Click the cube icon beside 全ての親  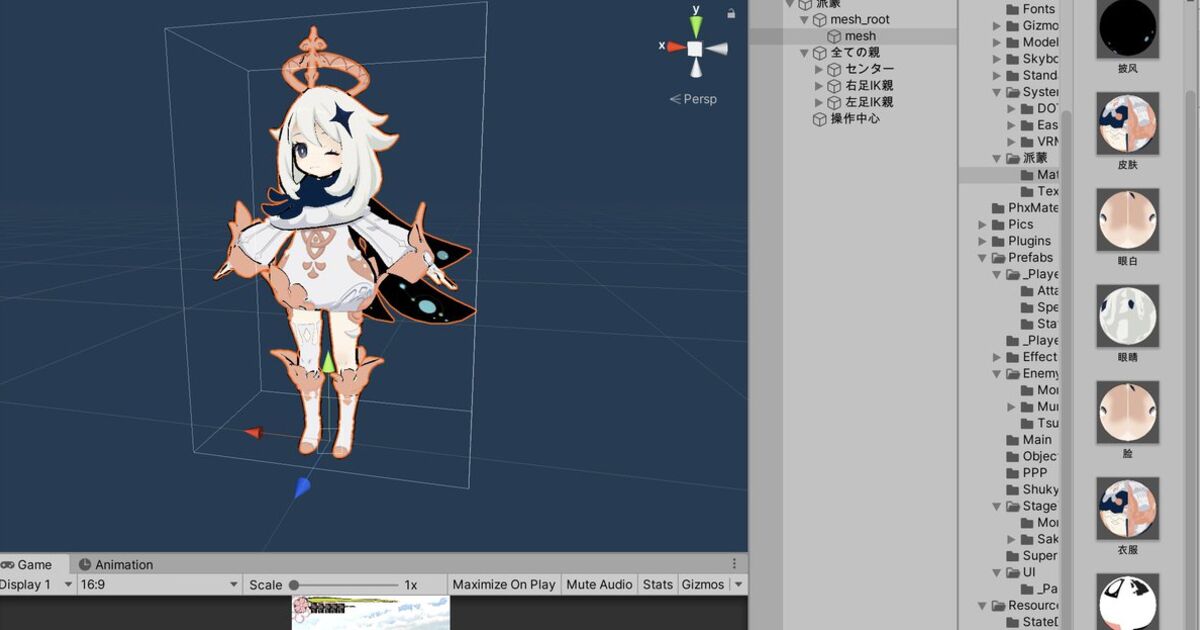point(819,52)
